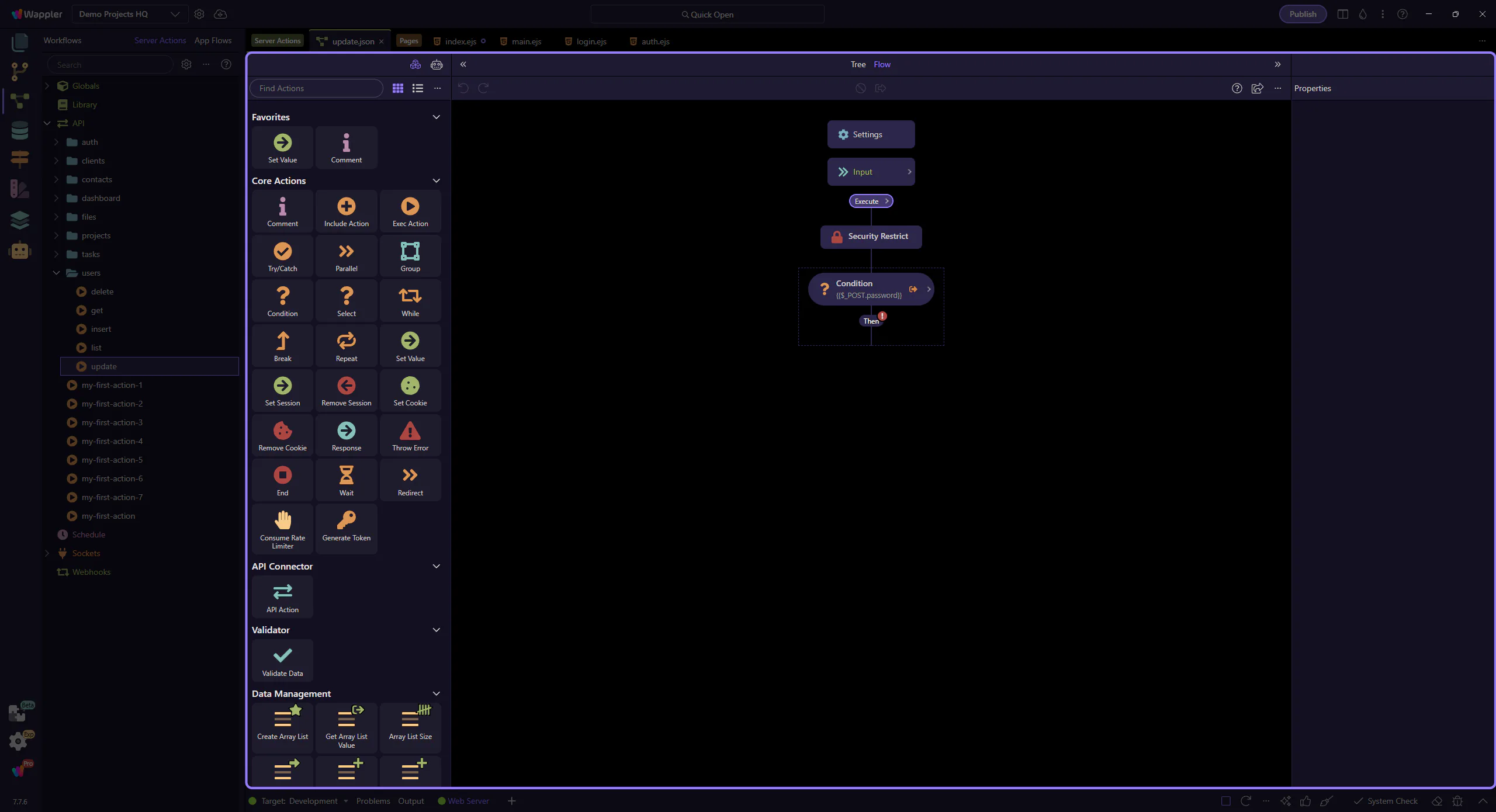The width and height of the screenshot is (1496, 812).
Task: Switch editor to Tree view
Action: (x=857, y=64)
